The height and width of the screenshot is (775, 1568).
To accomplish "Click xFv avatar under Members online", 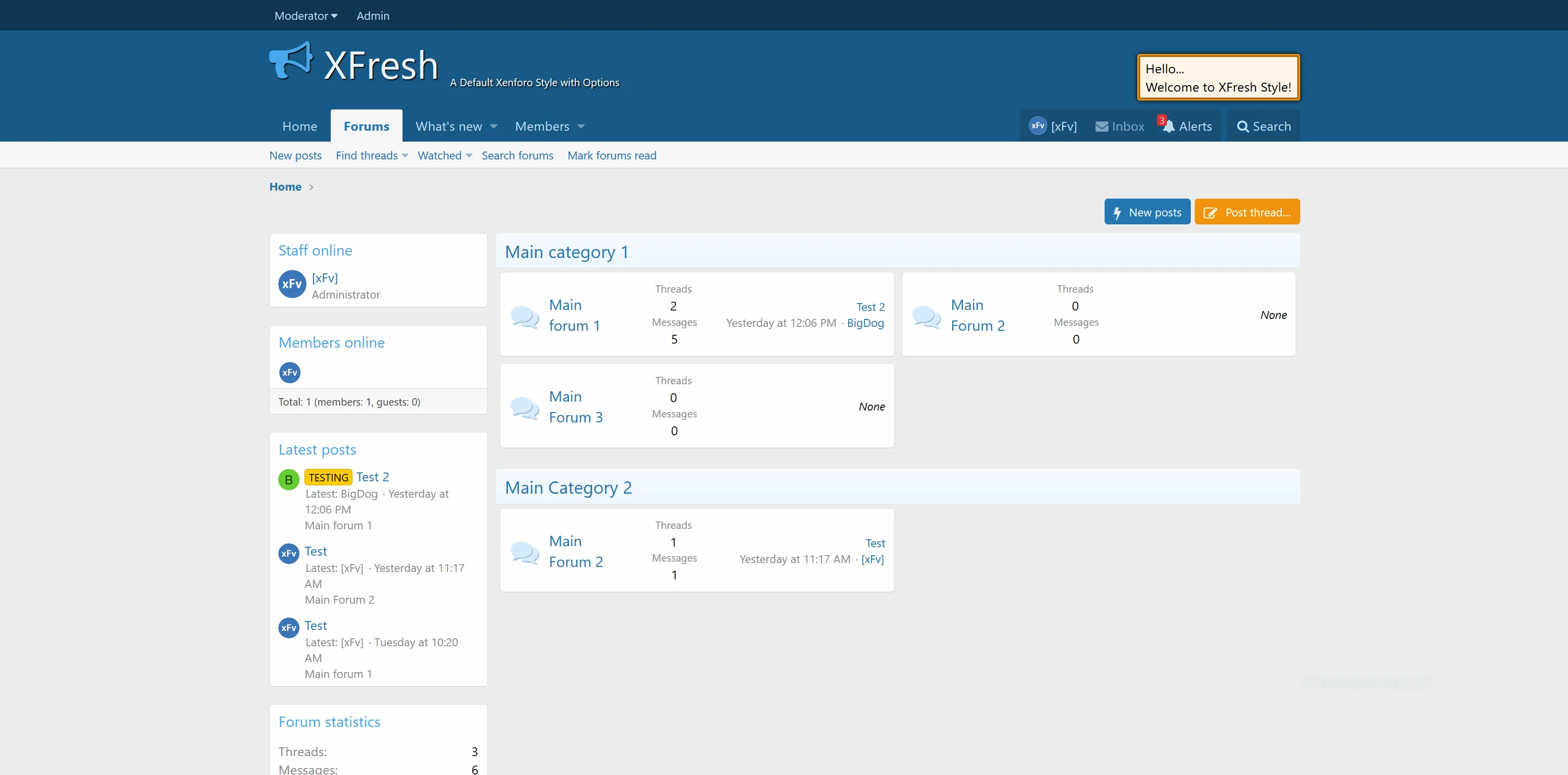I will [290, 372].
